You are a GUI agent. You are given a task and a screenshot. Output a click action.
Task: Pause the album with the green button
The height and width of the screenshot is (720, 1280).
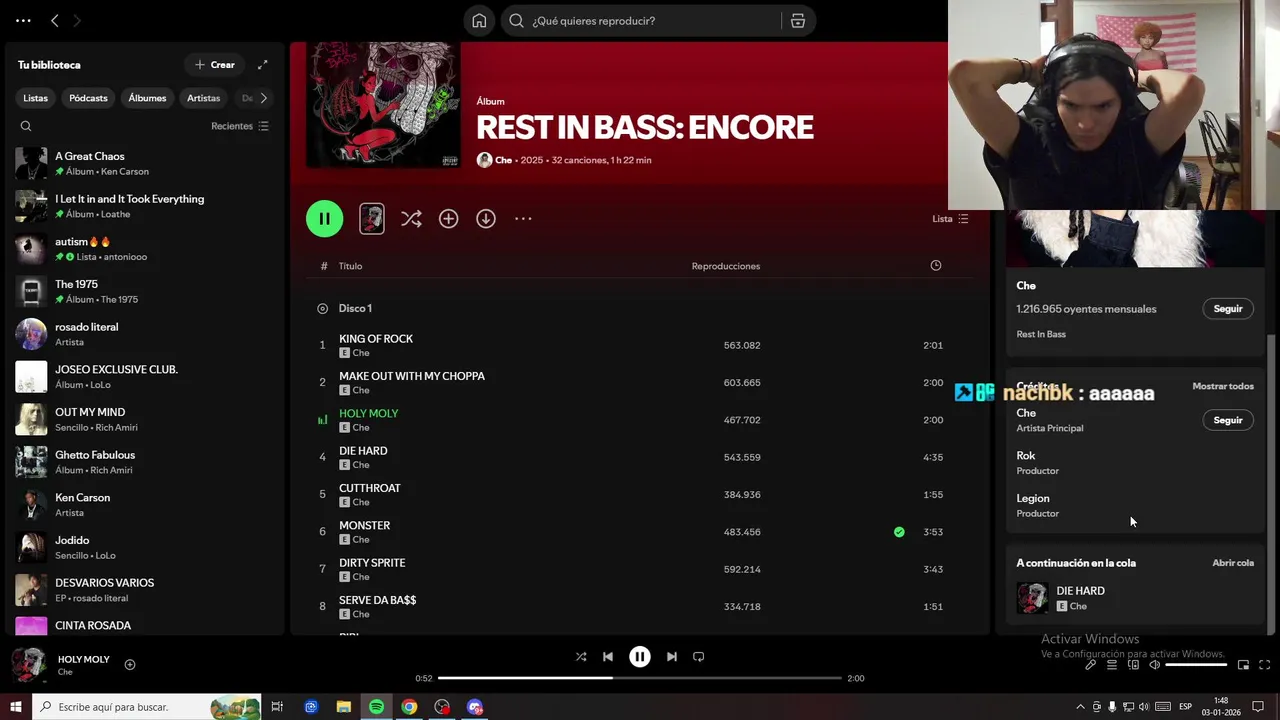click(x=324, y=219)
